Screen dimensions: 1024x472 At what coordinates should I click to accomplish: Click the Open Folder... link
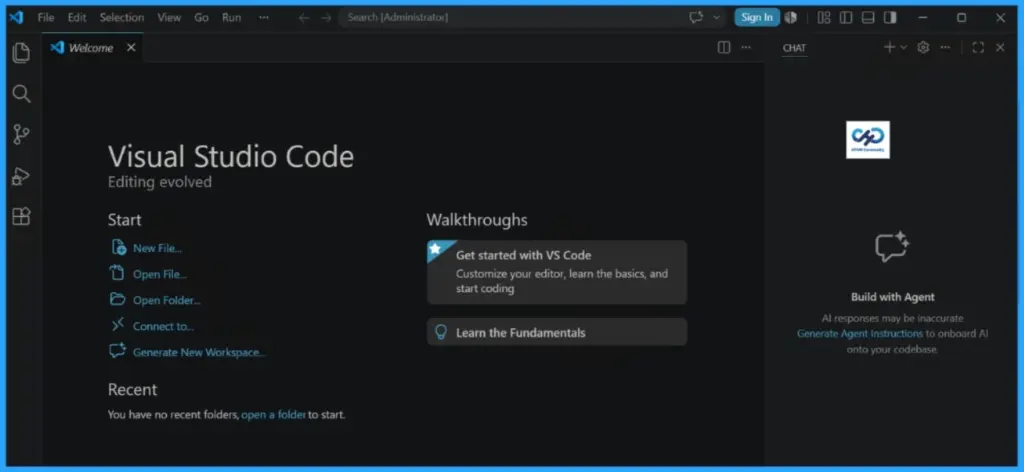click(167, 300)
